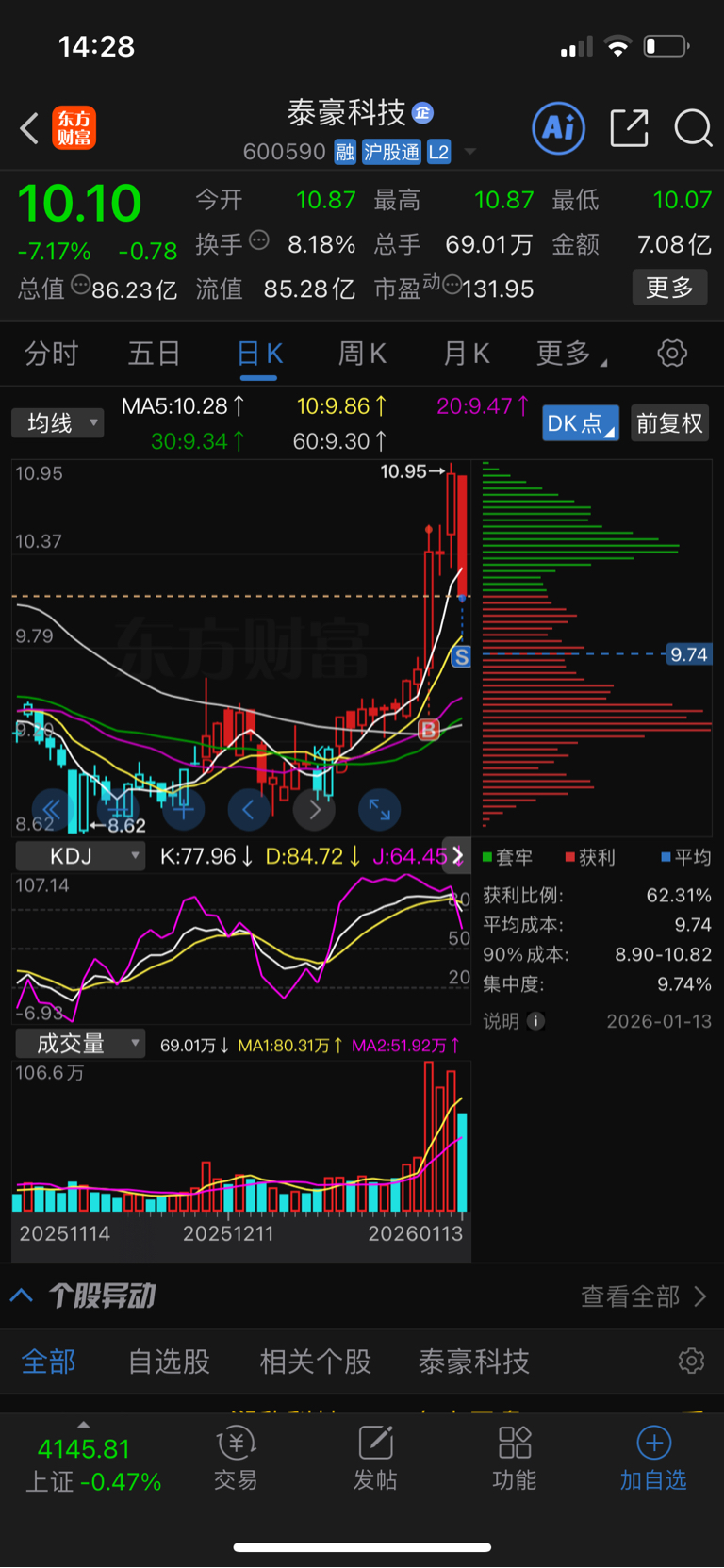Expand dropdown arrow next to stock code

pos(470,152)
